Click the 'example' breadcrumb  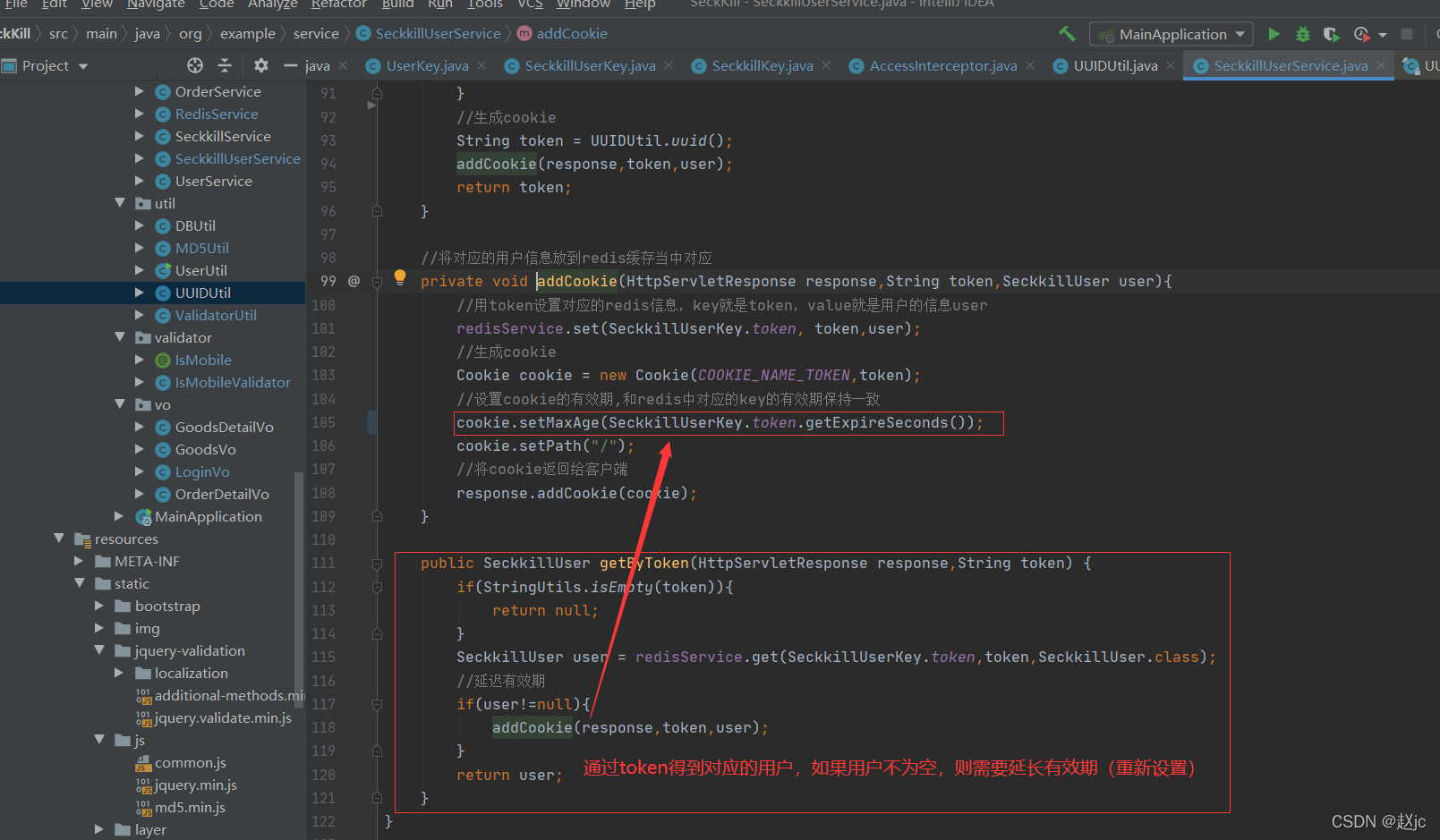[248, 33]
